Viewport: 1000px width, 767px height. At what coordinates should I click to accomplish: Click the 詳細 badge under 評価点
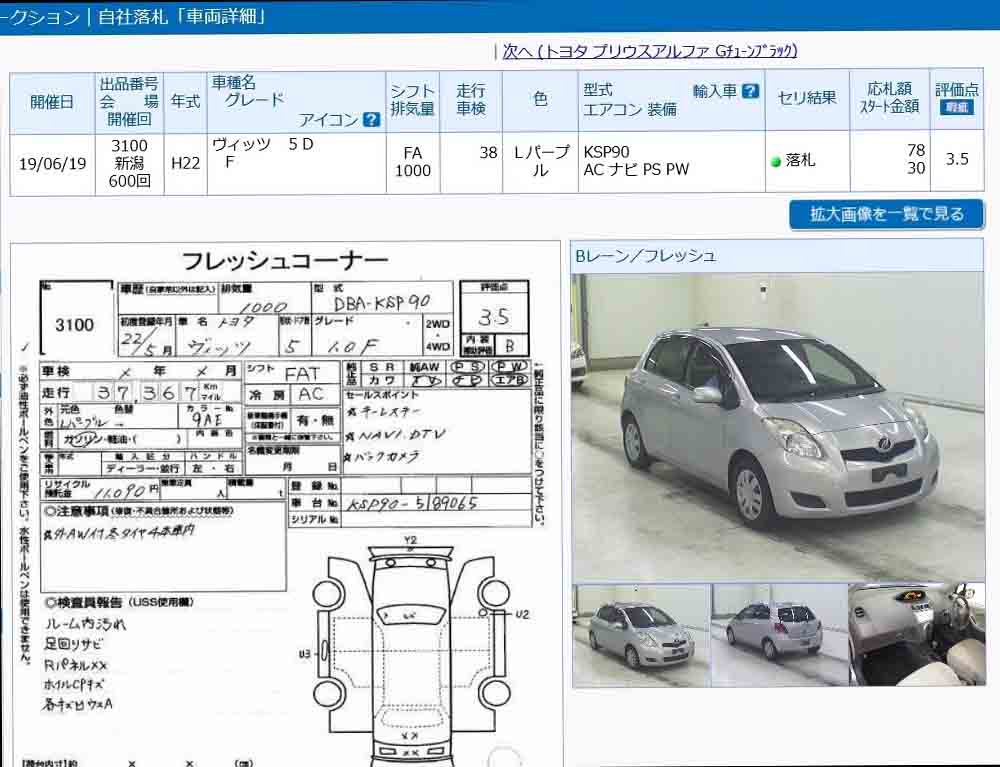[957, 107]
